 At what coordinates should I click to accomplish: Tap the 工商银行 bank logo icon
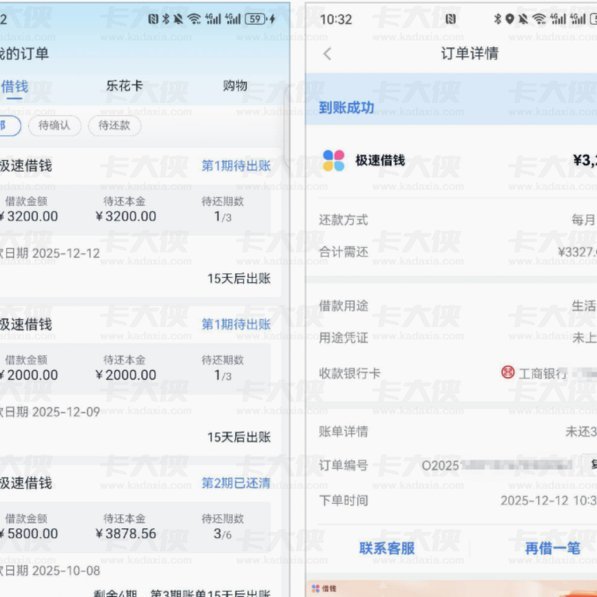click(x=508, y=372)
